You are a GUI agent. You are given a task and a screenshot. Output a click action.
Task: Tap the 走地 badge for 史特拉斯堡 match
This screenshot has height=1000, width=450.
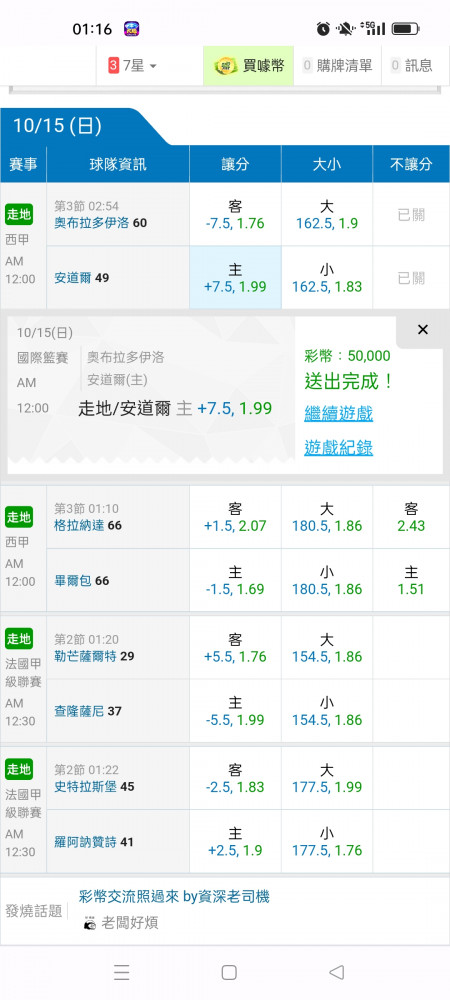coord(19,769)
